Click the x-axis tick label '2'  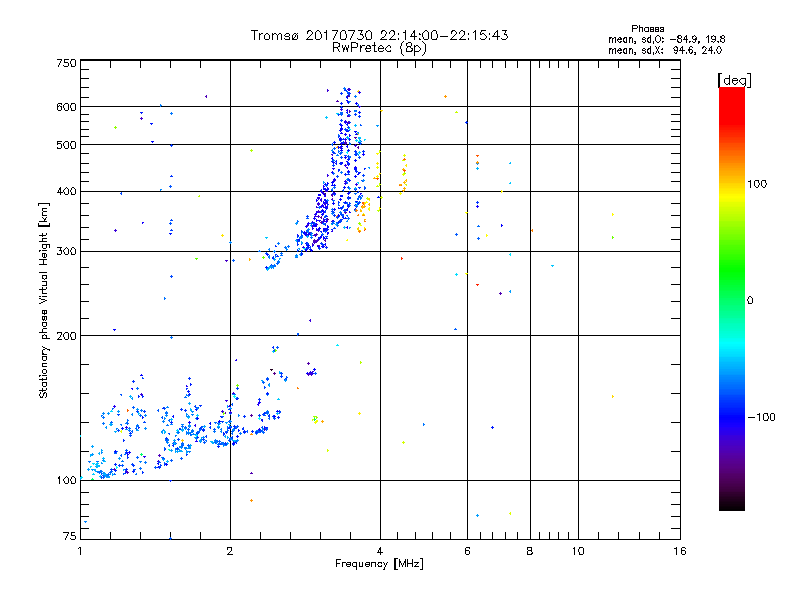(230, 551)
